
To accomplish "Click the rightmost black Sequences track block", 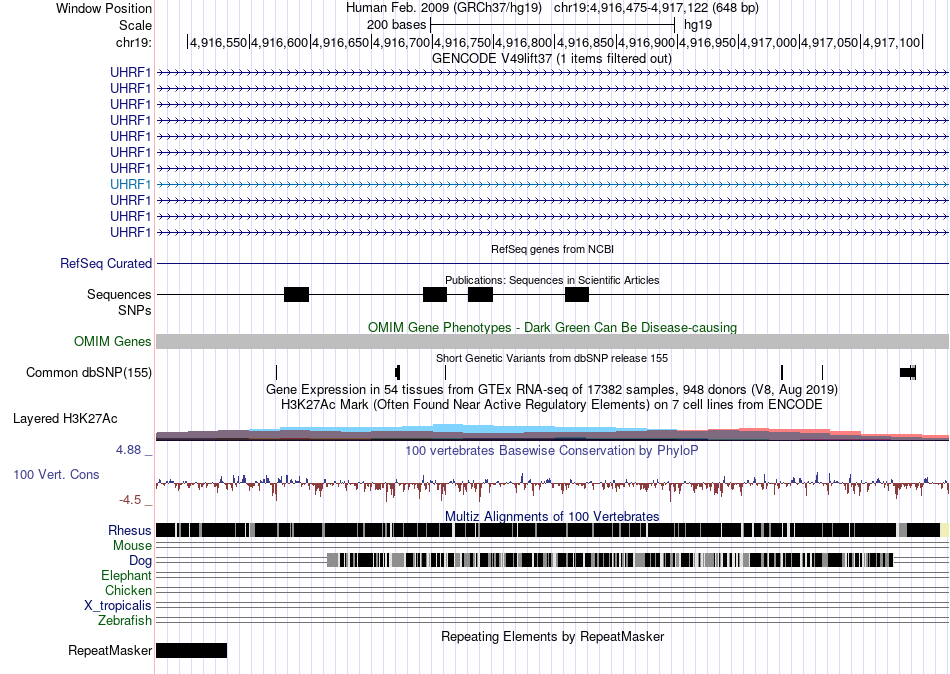I will [577, 295].
